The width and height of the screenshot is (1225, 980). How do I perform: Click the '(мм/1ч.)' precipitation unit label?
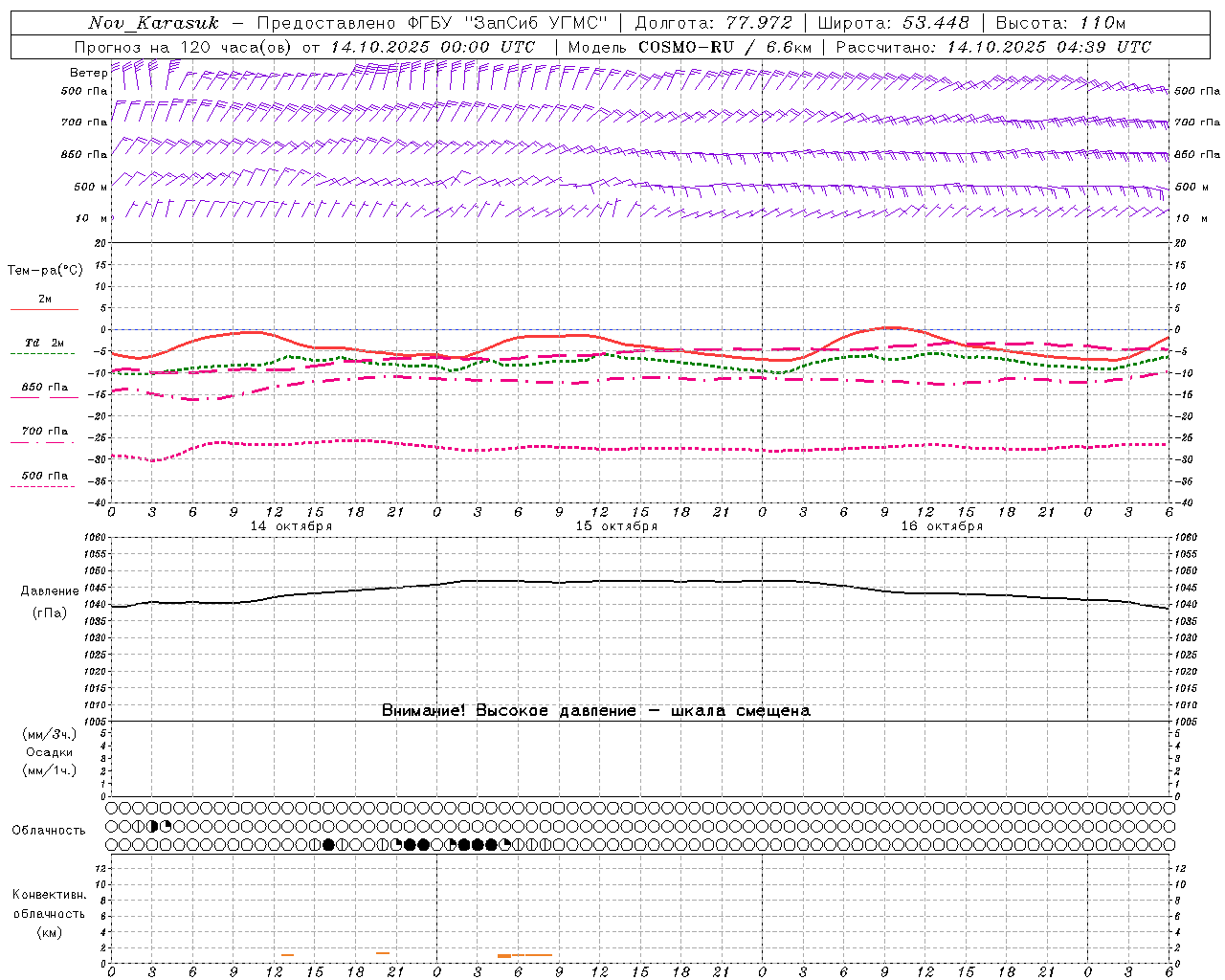(x=50, y=770)
